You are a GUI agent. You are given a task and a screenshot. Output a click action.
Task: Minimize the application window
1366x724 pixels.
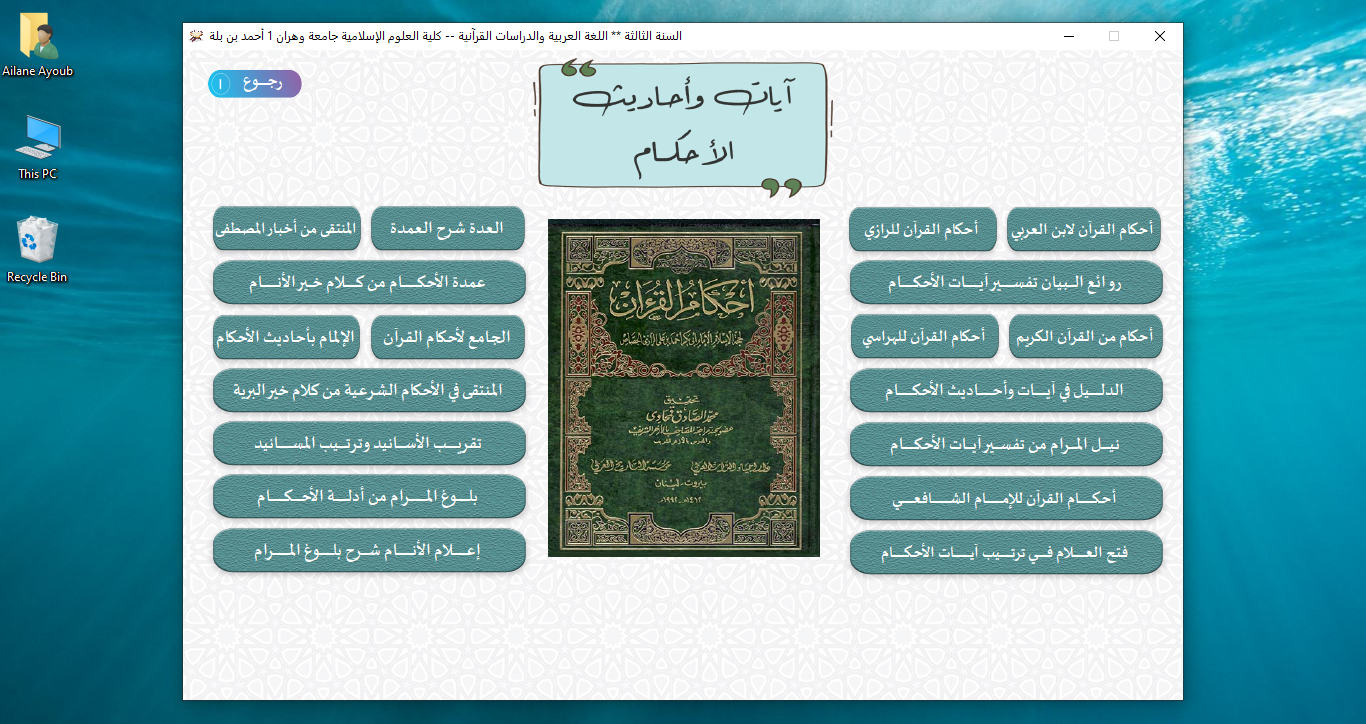point(1068,36)
